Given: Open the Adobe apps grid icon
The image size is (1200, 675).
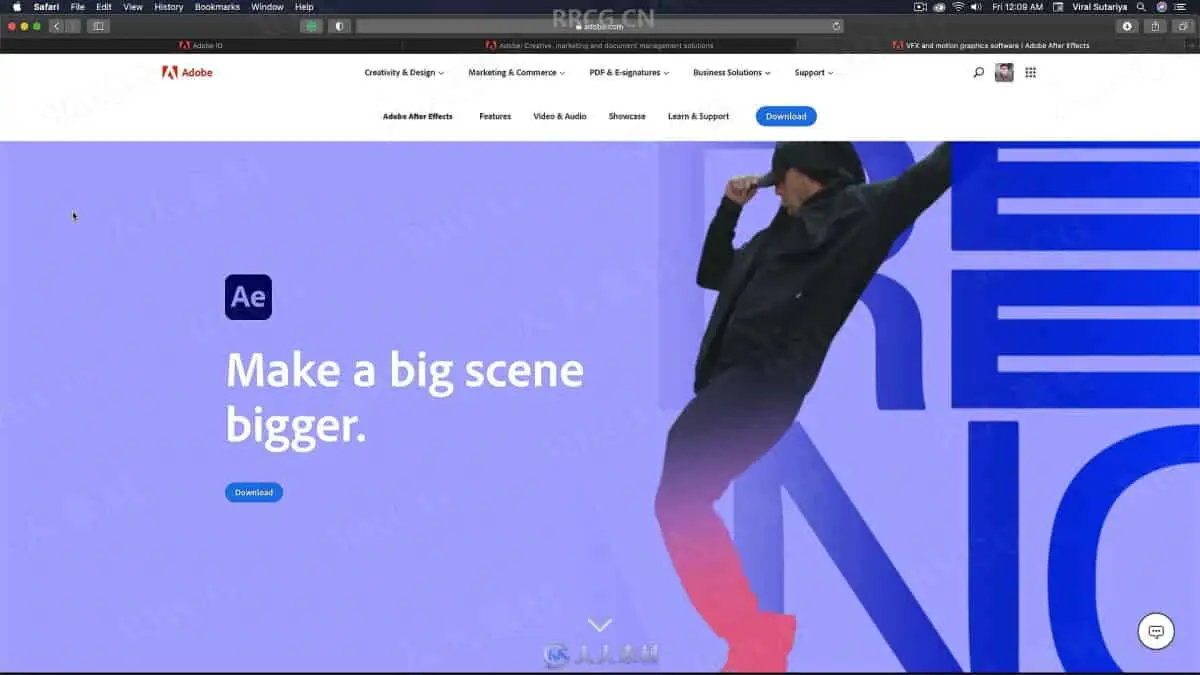Looking at the screenshot, I should (x=1031, y=72).
